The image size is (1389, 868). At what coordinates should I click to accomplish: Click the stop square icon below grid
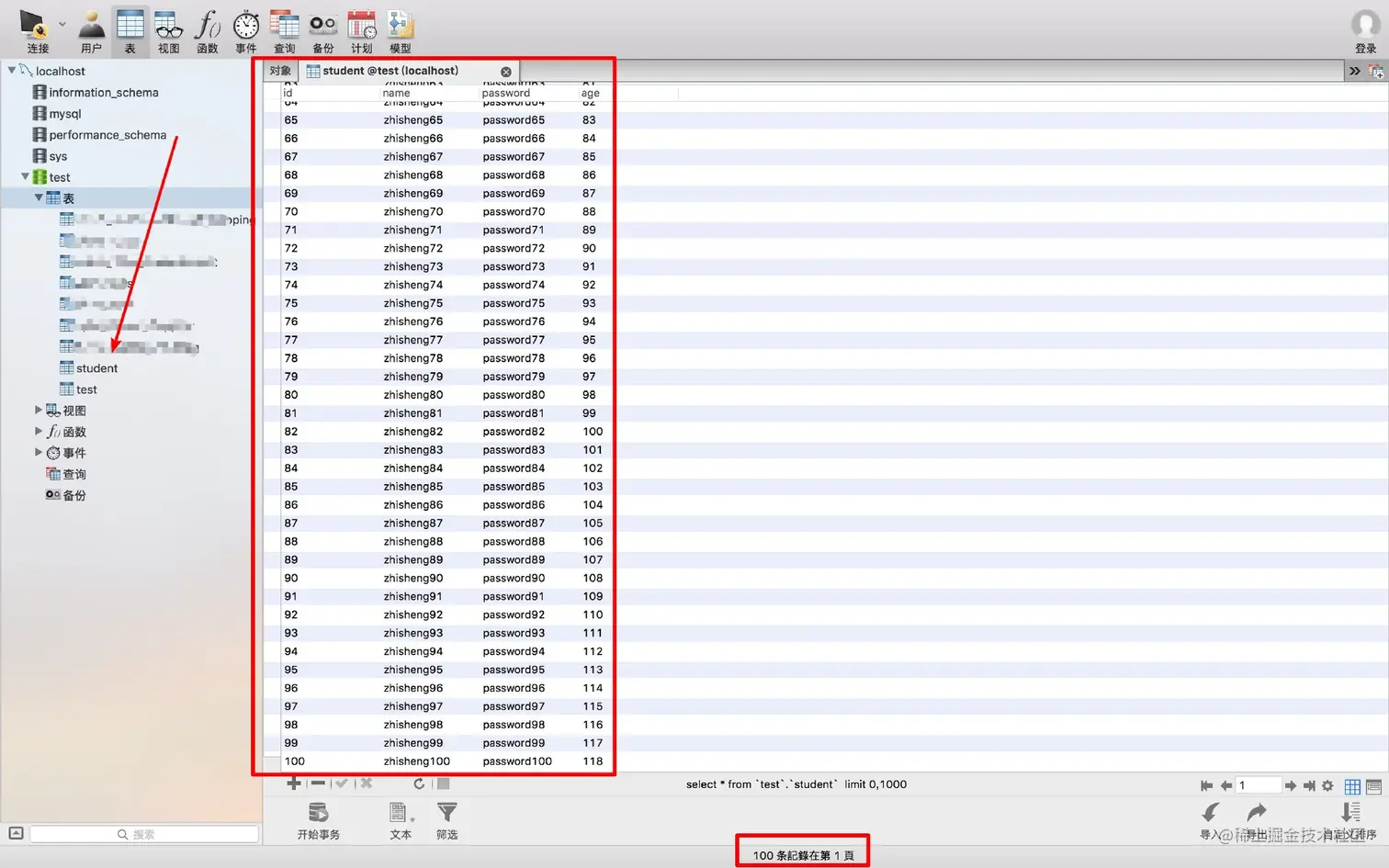[443, 783]
